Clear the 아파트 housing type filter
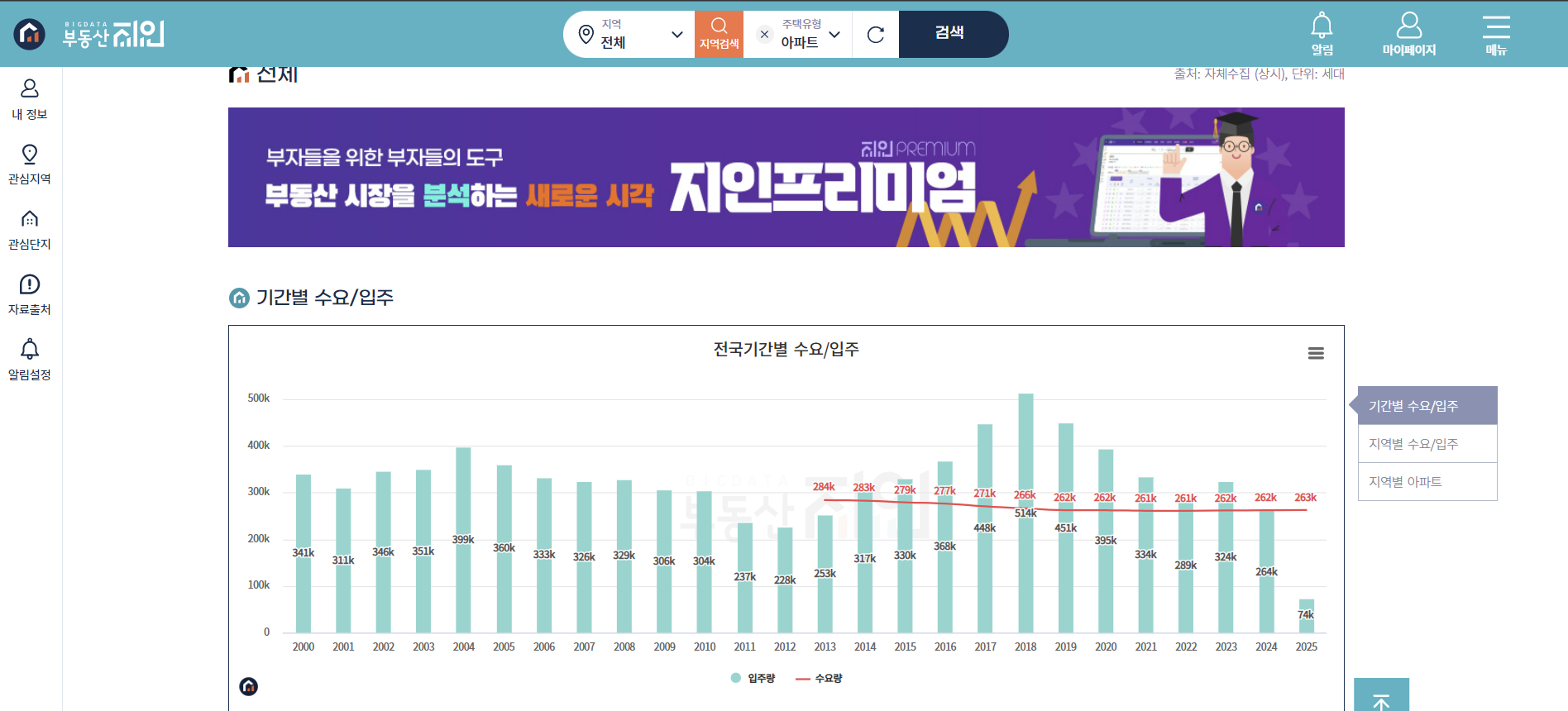 (x=764, y=35)
